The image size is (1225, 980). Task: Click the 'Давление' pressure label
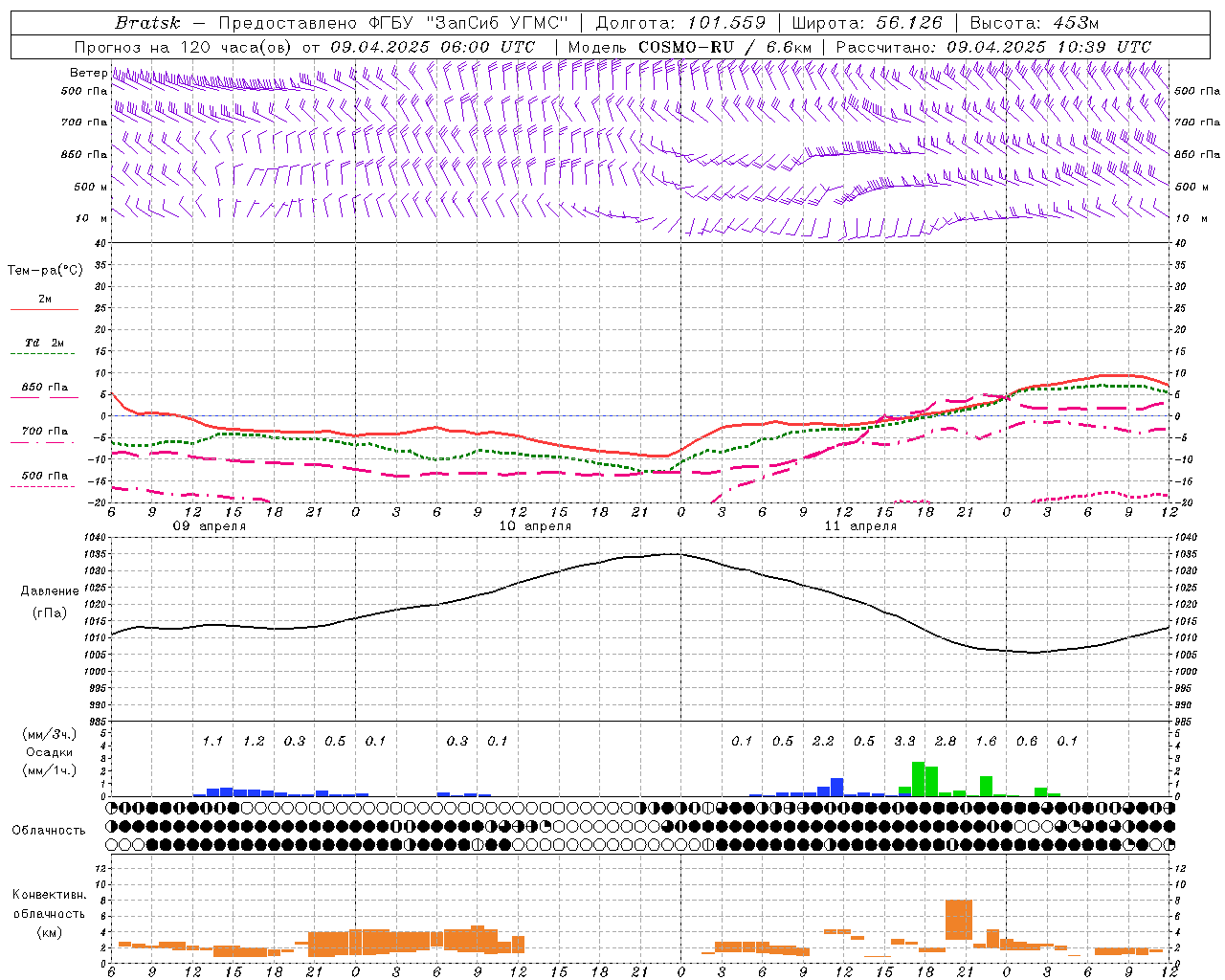(x=50, y=591)
